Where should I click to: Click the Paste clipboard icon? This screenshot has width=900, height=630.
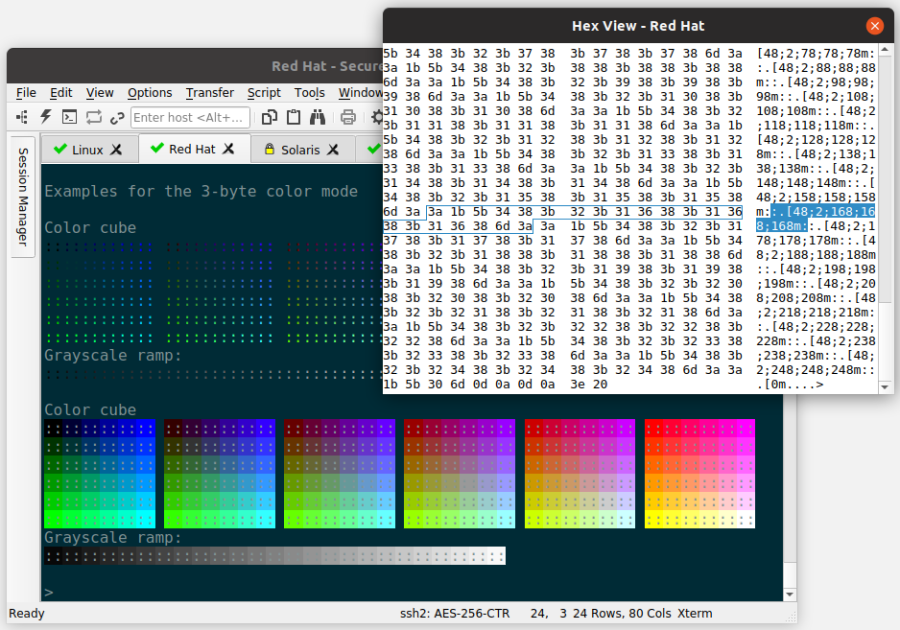coord(293,117)
